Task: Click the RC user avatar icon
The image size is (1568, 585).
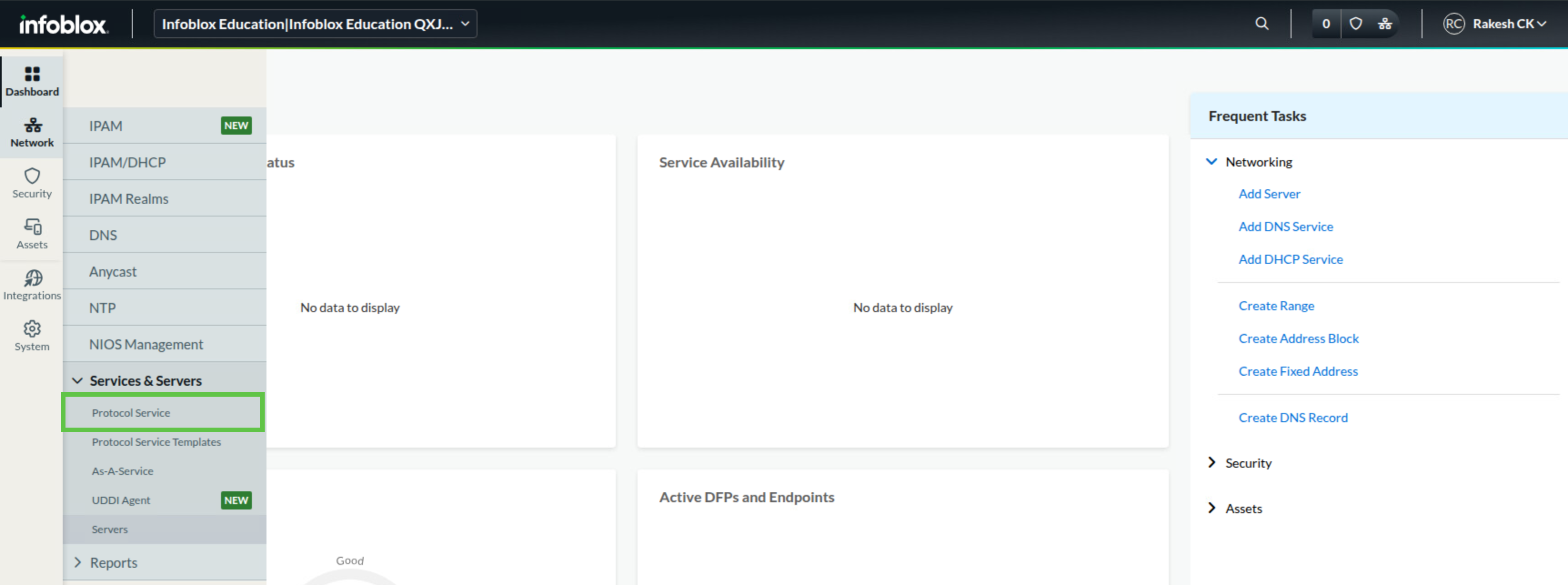Action: 1453,24
